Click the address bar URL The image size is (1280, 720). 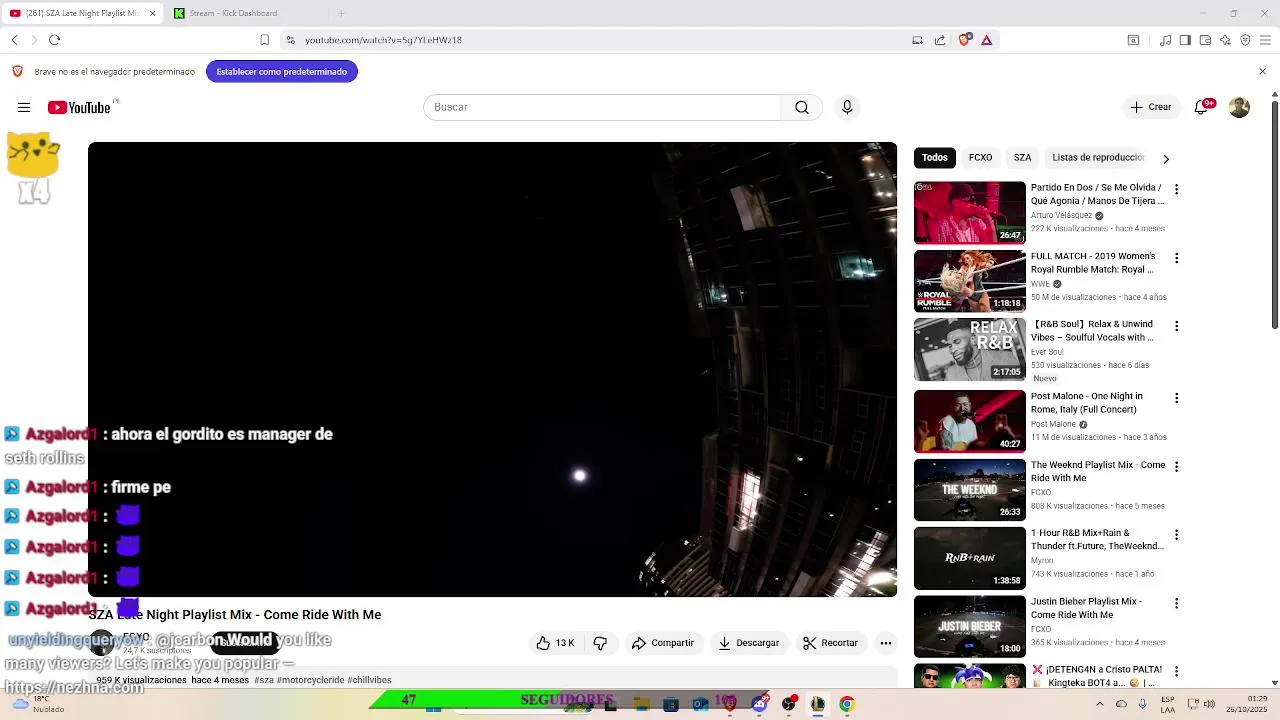pyautogui.click(x=383, y=40)
